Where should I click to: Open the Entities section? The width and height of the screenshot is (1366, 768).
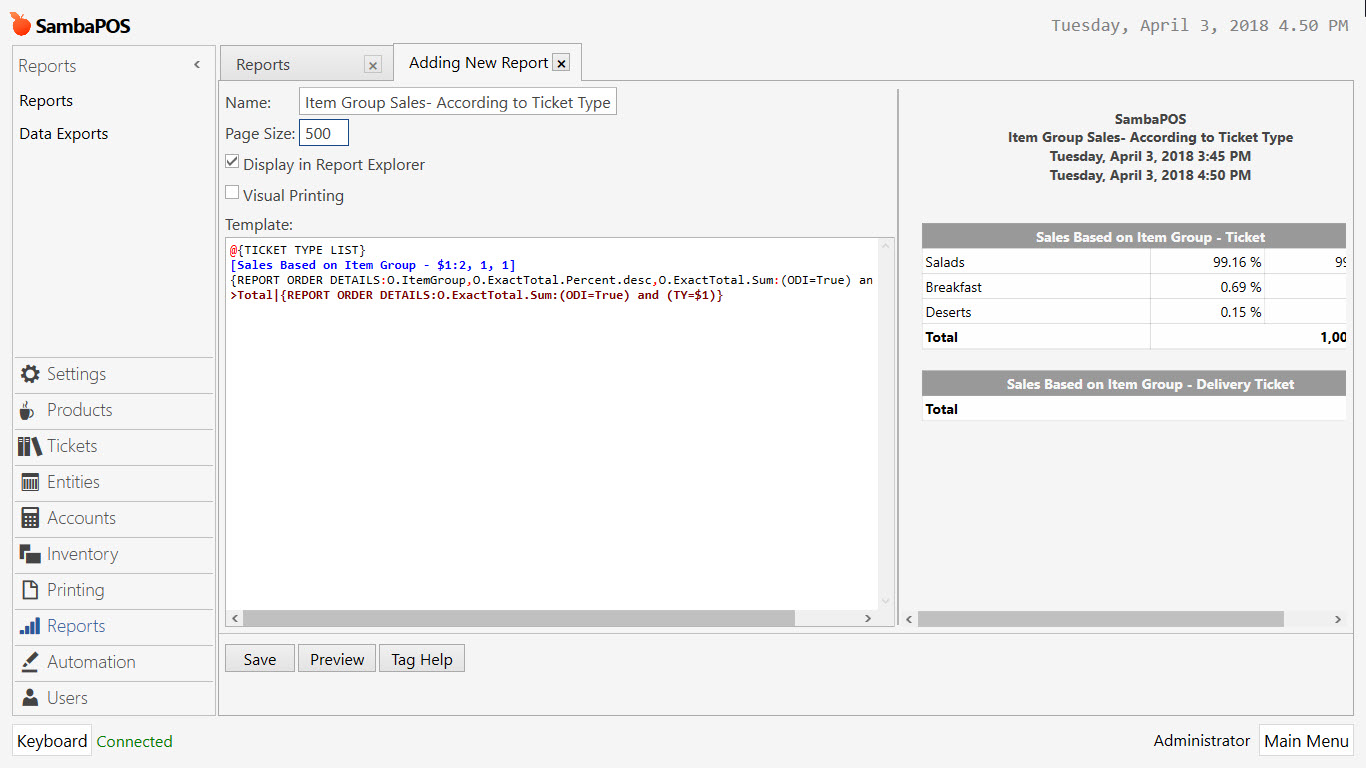(x=73, y=483)
